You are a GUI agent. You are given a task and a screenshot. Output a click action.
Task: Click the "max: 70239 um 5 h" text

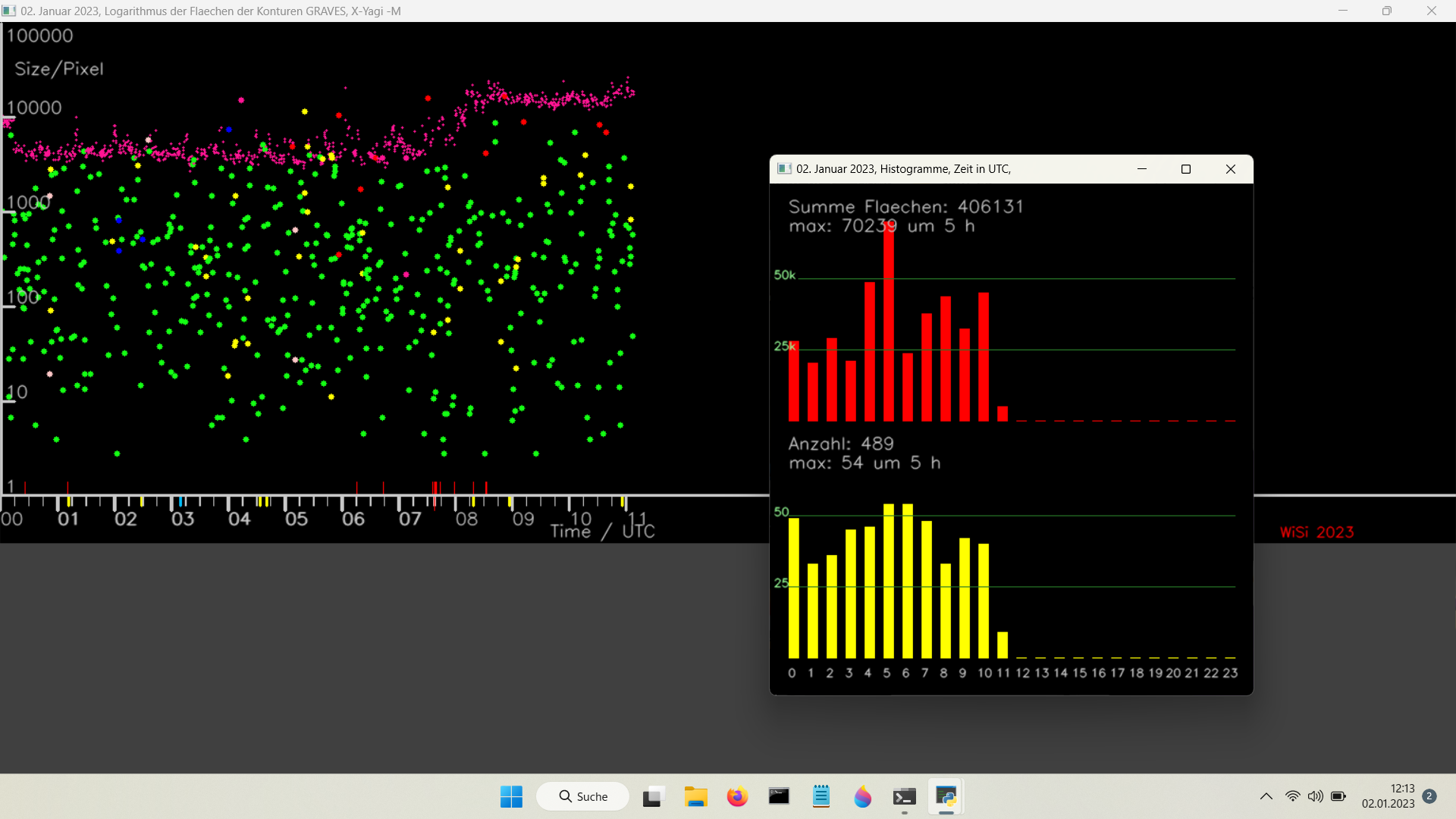pyautogui.click(x=882, y=226)
